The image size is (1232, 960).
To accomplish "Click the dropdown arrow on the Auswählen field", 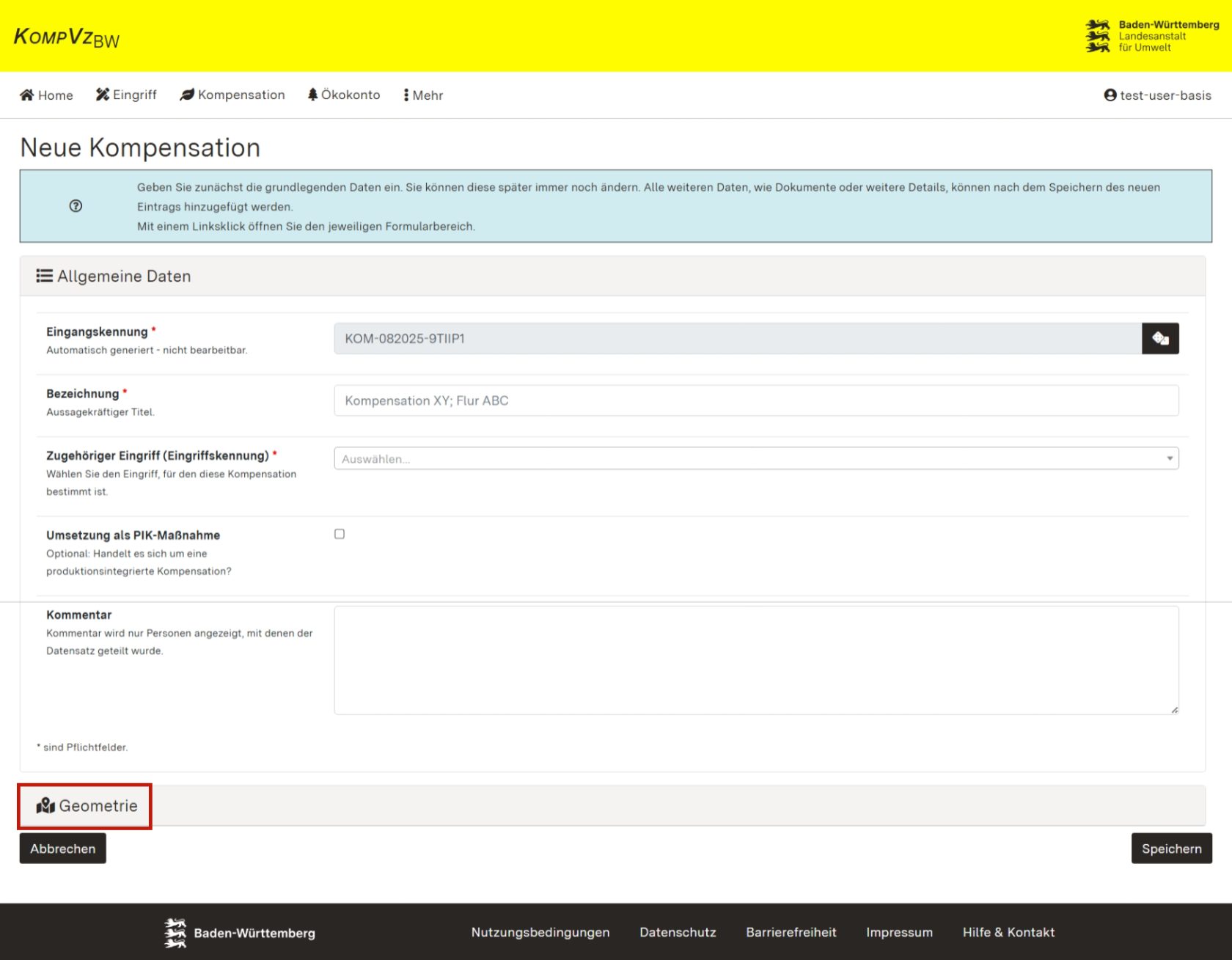I will click(x=1170, y=458).
